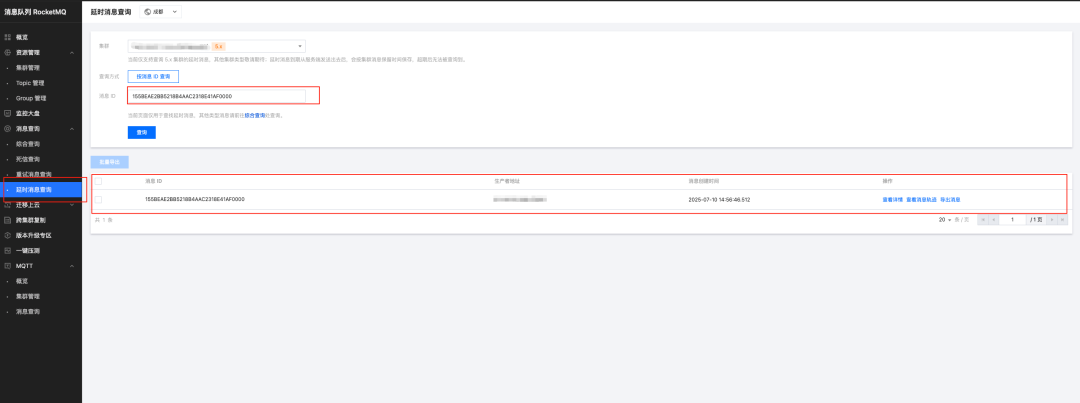This screenshot has width=1080, height=403.
Task: Select all rows with the header checkbox
Action: coord(98,181)
